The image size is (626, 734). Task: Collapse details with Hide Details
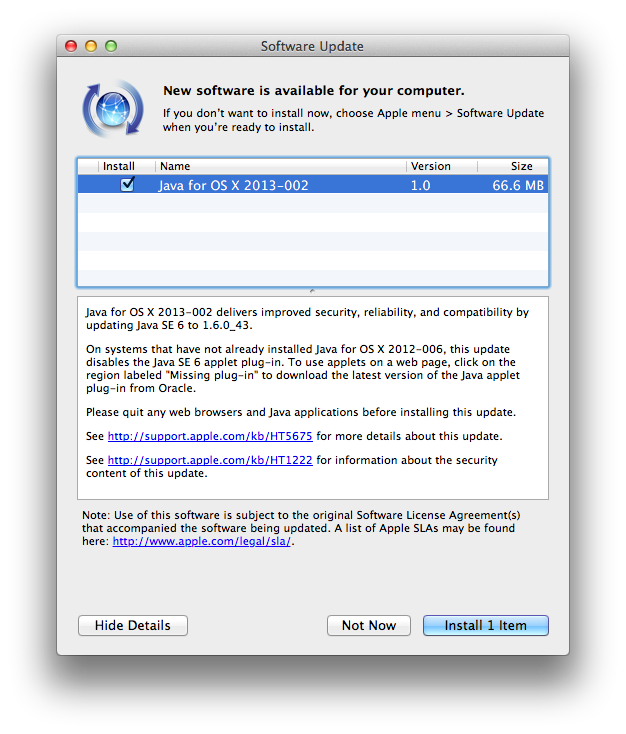(x=133, y=625)
